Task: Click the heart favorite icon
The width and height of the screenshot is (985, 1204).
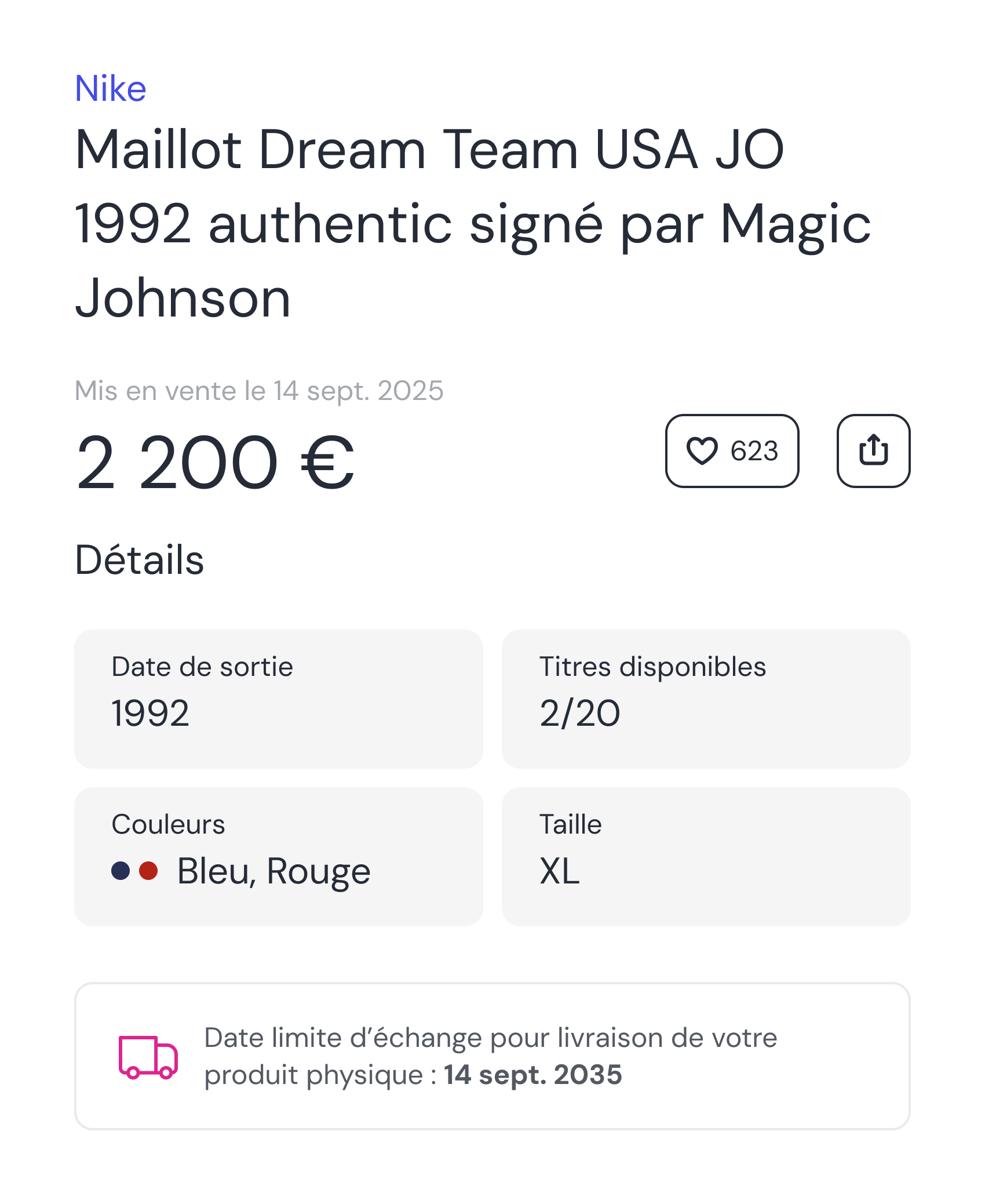Action: click(x=702, y=451)
